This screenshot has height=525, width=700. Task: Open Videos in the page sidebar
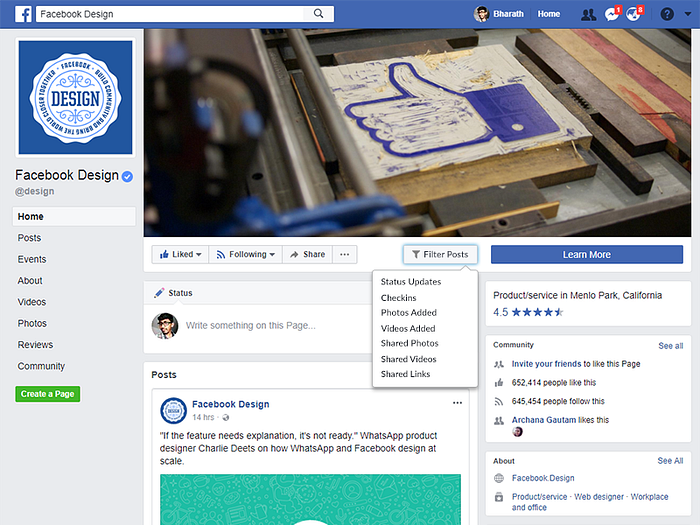(32, 302)
